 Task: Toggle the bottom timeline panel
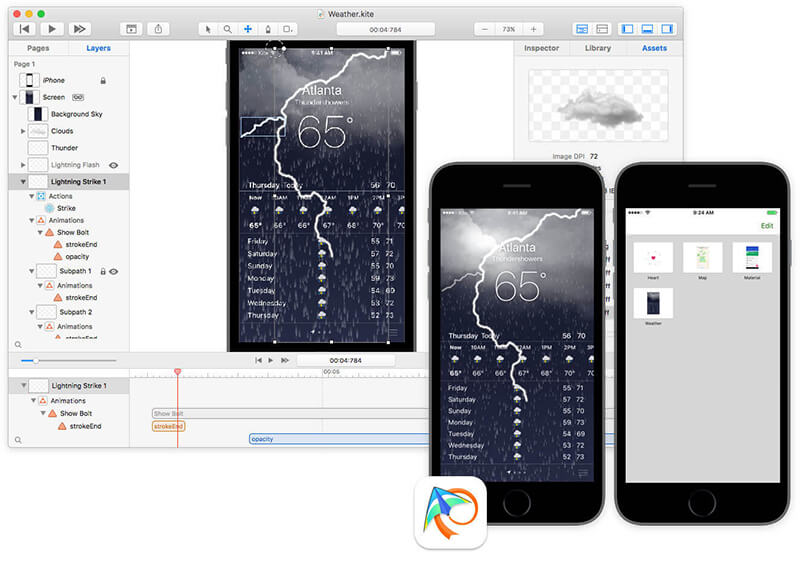(x=647, y=29)
